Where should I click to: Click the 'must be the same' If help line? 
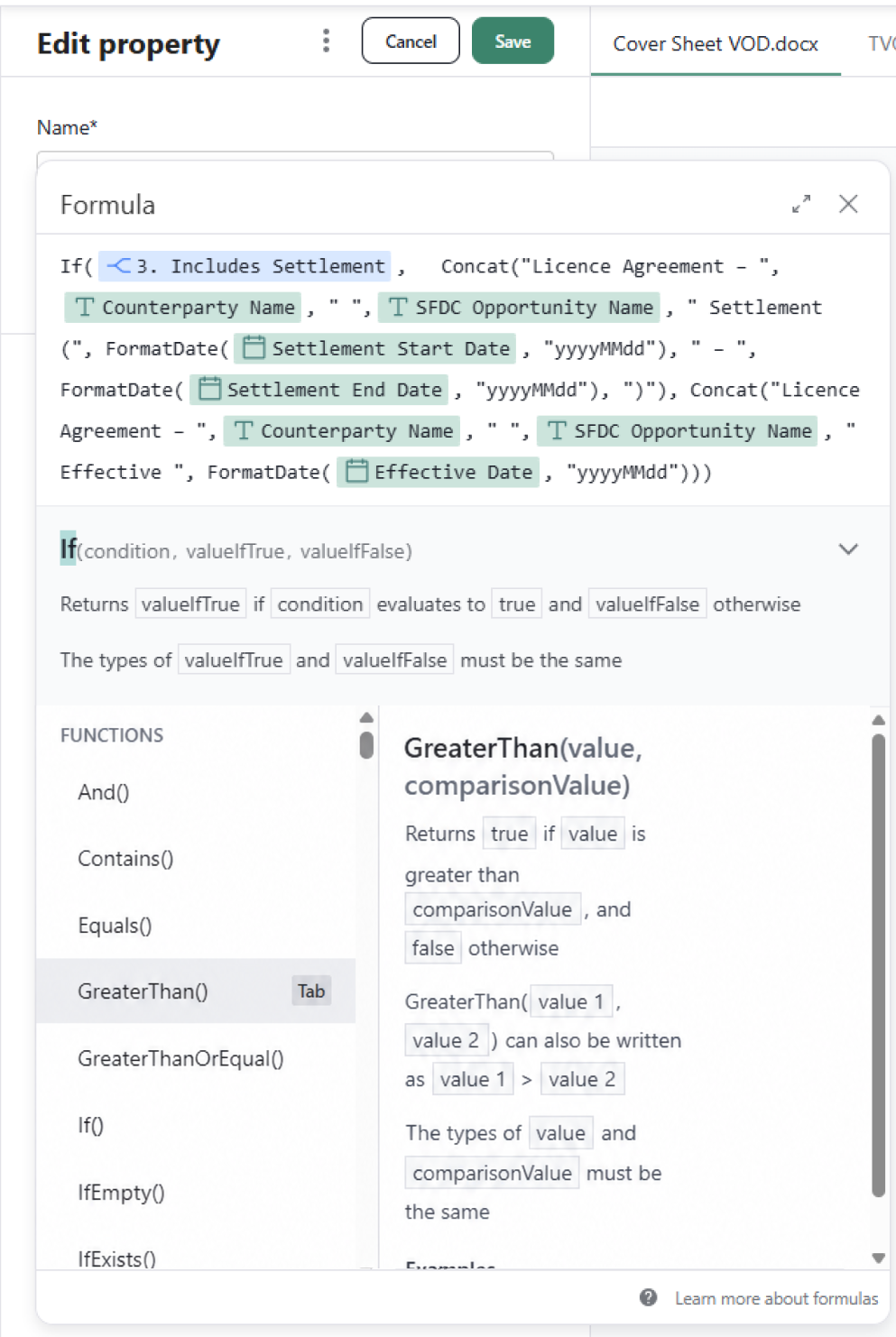coord(341,660)
